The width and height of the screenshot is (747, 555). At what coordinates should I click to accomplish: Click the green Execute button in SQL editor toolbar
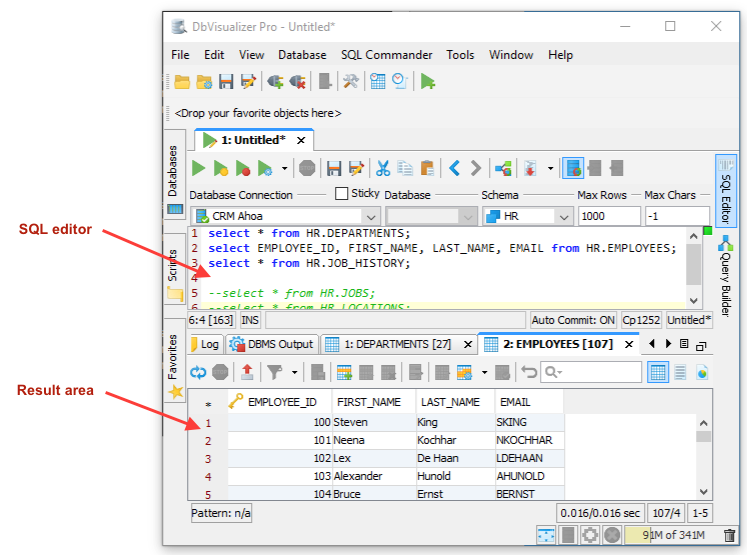pos(199,168)
